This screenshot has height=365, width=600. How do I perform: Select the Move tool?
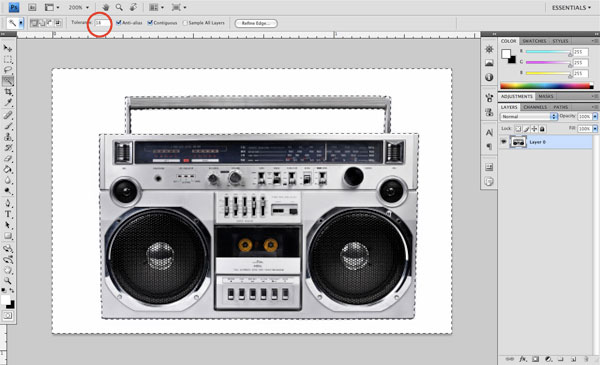(x=8, y=48)
